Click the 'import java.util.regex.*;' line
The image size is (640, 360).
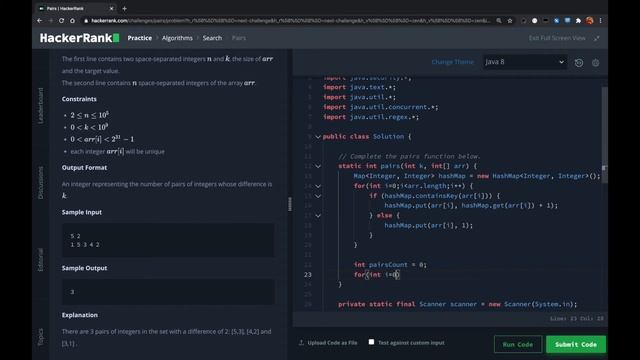pyautogui.click(x=371, y=117)
